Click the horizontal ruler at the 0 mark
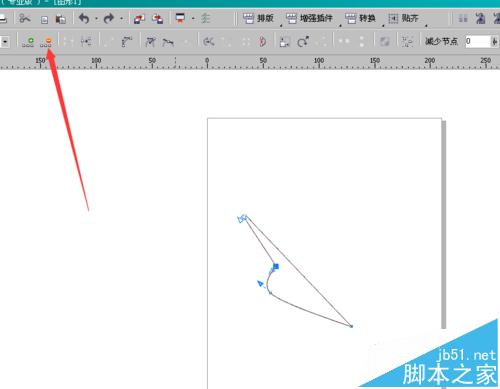This screenshot has width=500, height=389. coord(207,62)
